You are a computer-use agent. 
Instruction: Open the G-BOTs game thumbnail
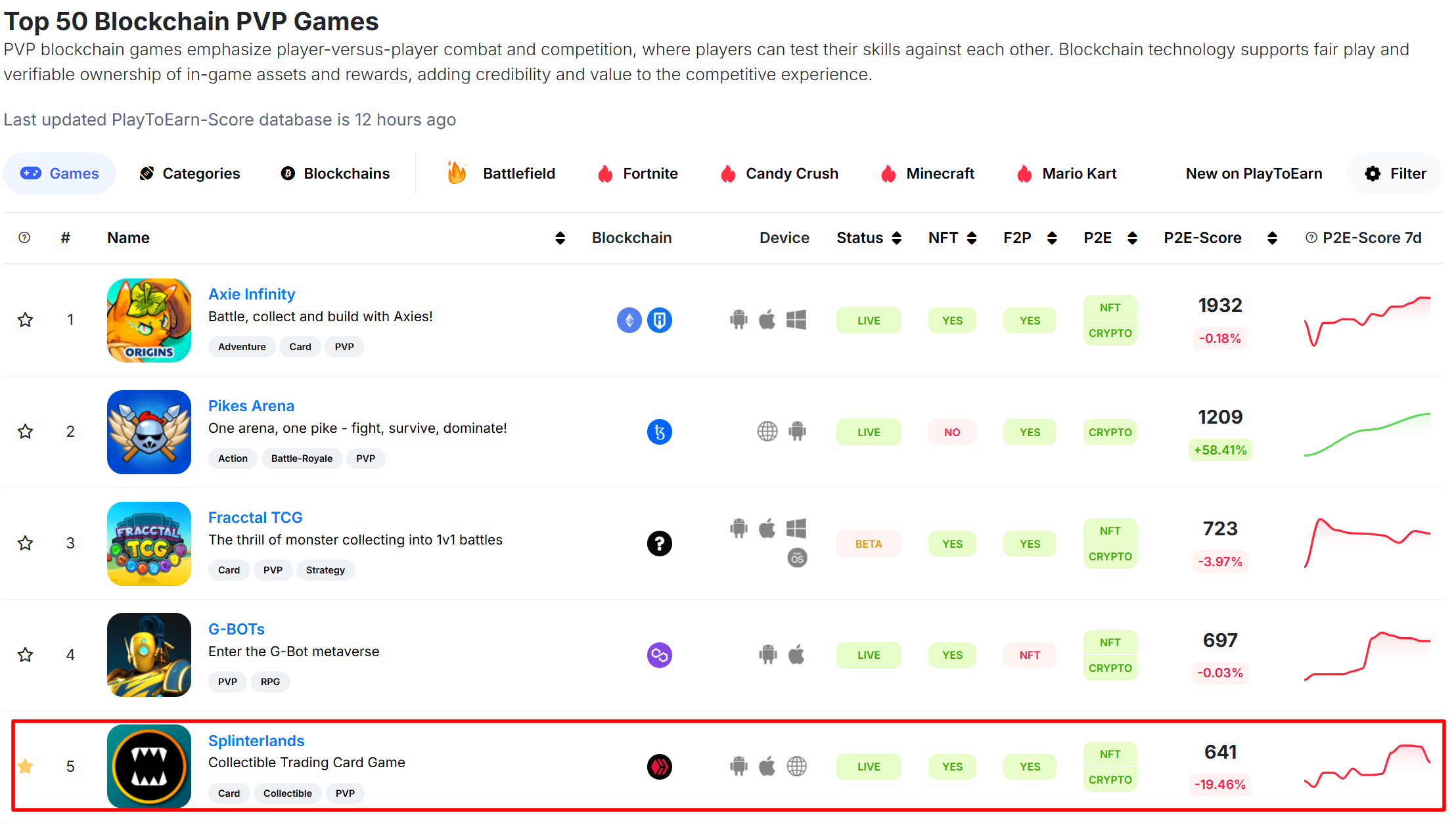[149, 655]
